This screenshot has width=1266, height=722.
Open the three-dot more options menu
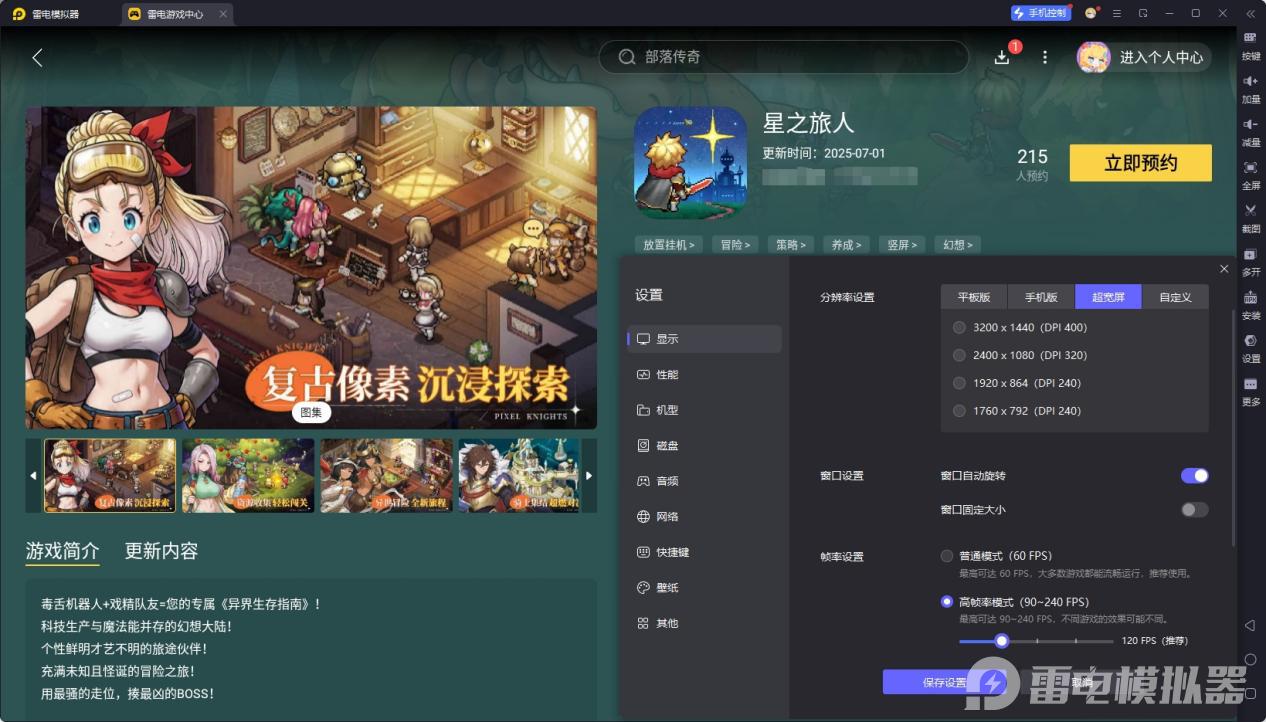pos(1045,58)
